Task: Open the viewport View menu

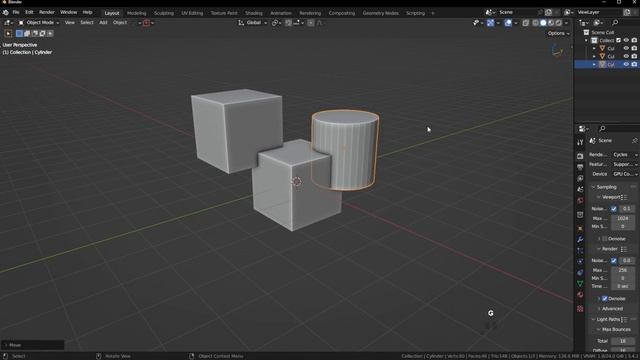Action: (x=70, y=23)
